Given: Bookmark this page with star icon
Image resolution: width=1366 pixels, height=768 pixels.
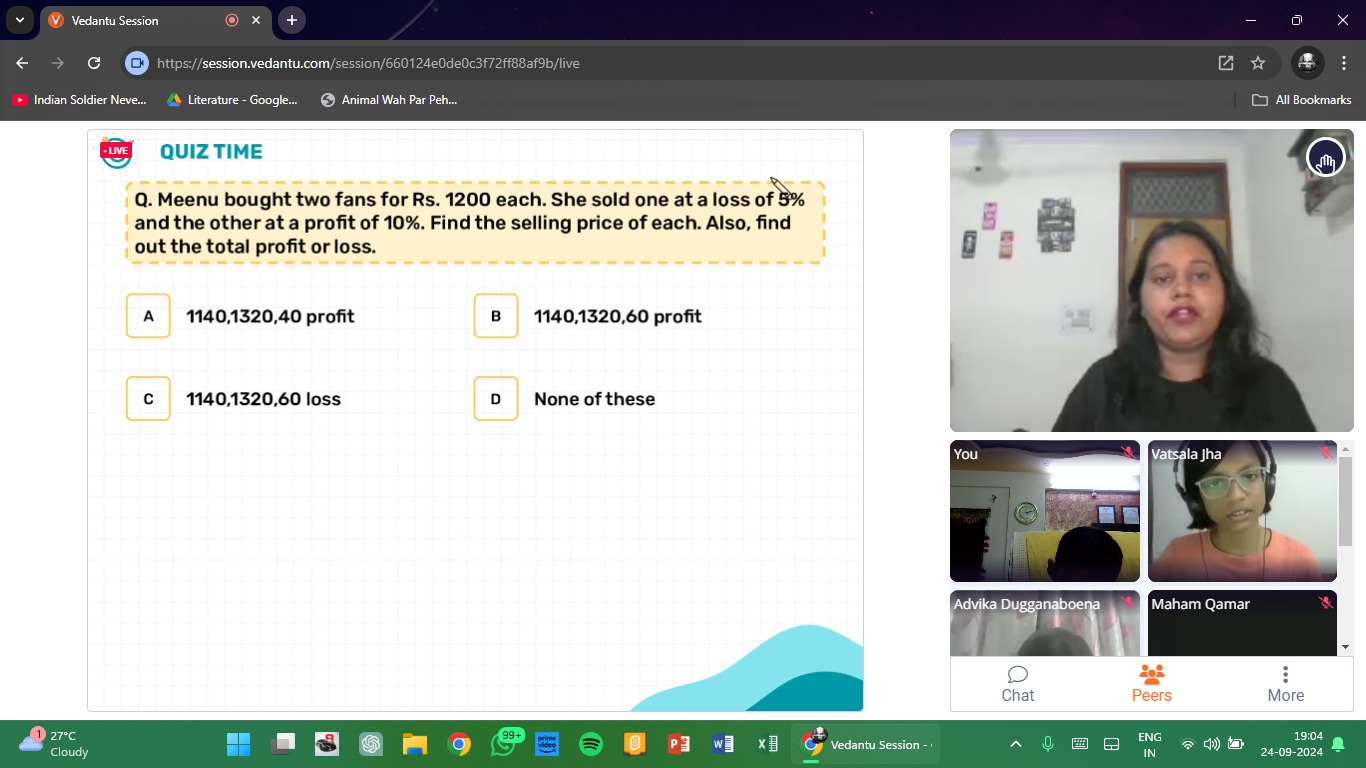Looking at the screenshot, I should pos(1258,63).
